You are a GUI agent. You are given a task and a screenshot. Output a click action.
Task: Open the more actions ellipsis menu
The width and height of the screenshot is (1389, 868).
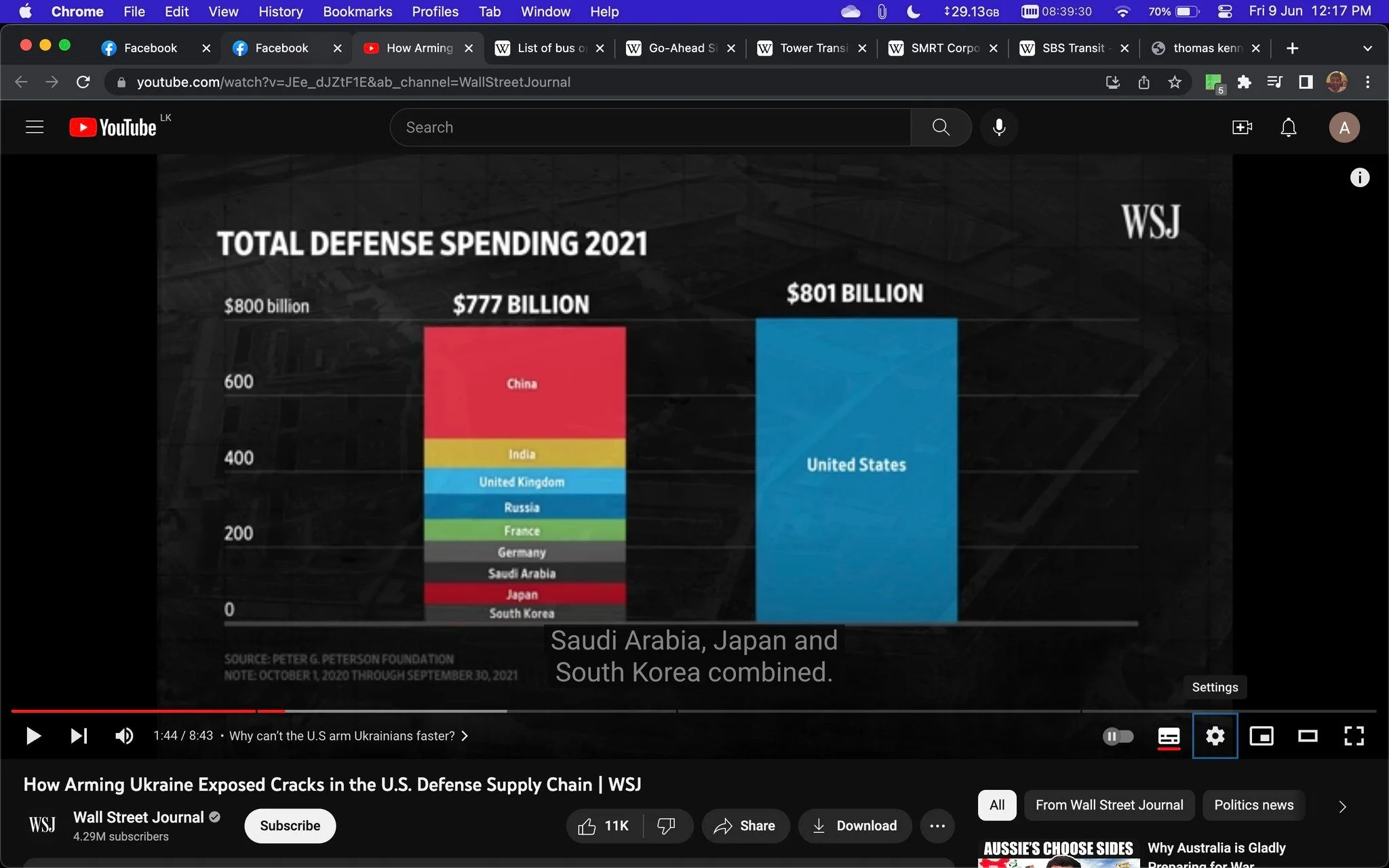click(937, 825)
